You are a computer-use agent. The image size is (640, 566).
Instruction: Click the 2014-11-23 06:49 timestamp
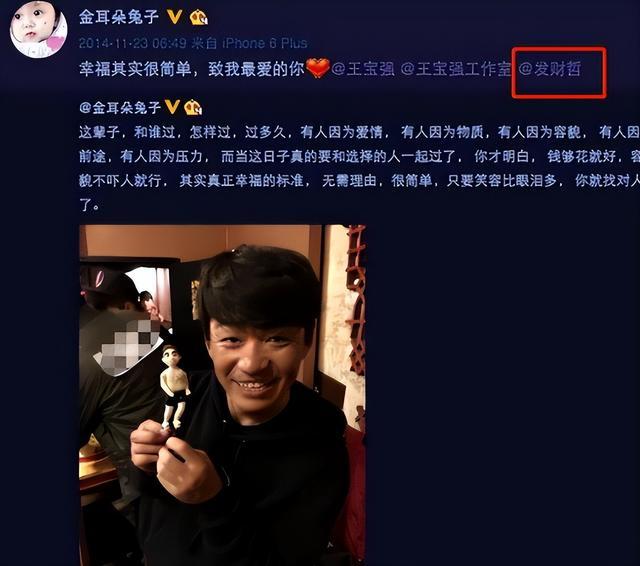pos(133,43)
